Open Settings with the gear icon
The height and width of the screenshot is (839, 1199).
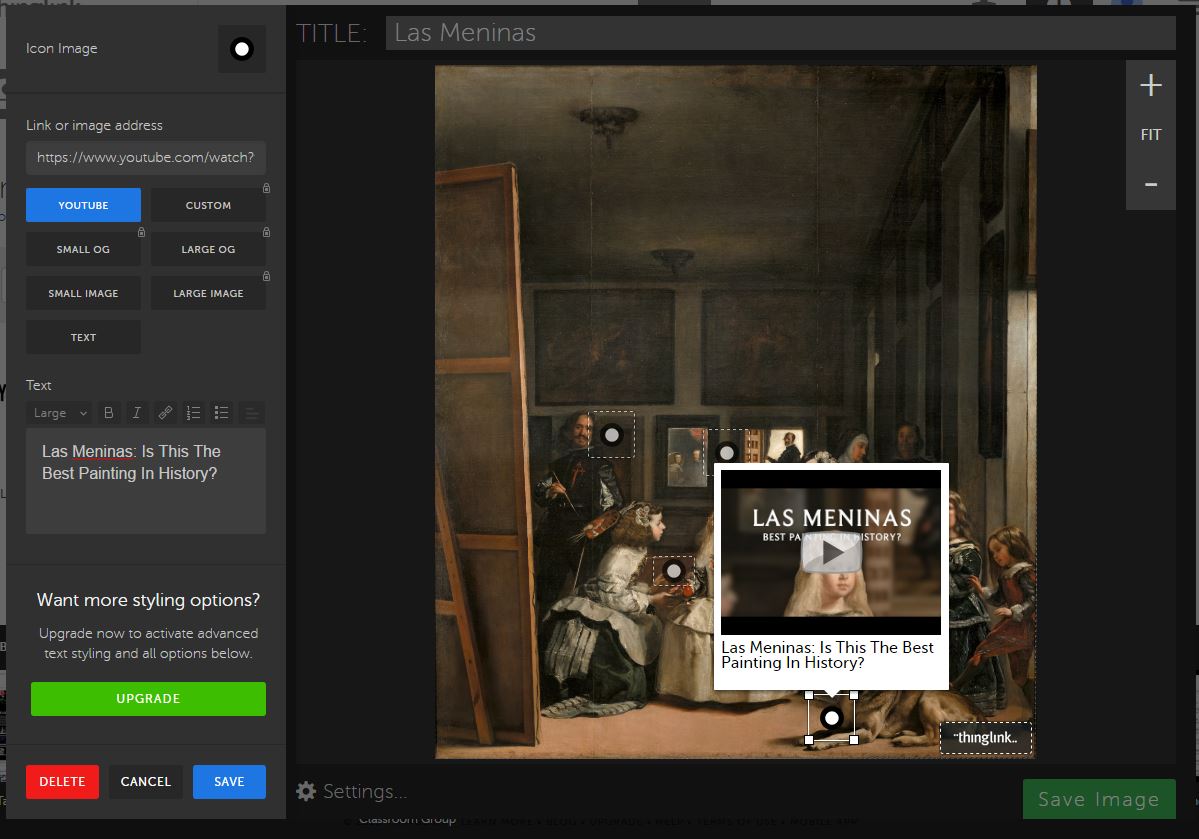point(306,791)
